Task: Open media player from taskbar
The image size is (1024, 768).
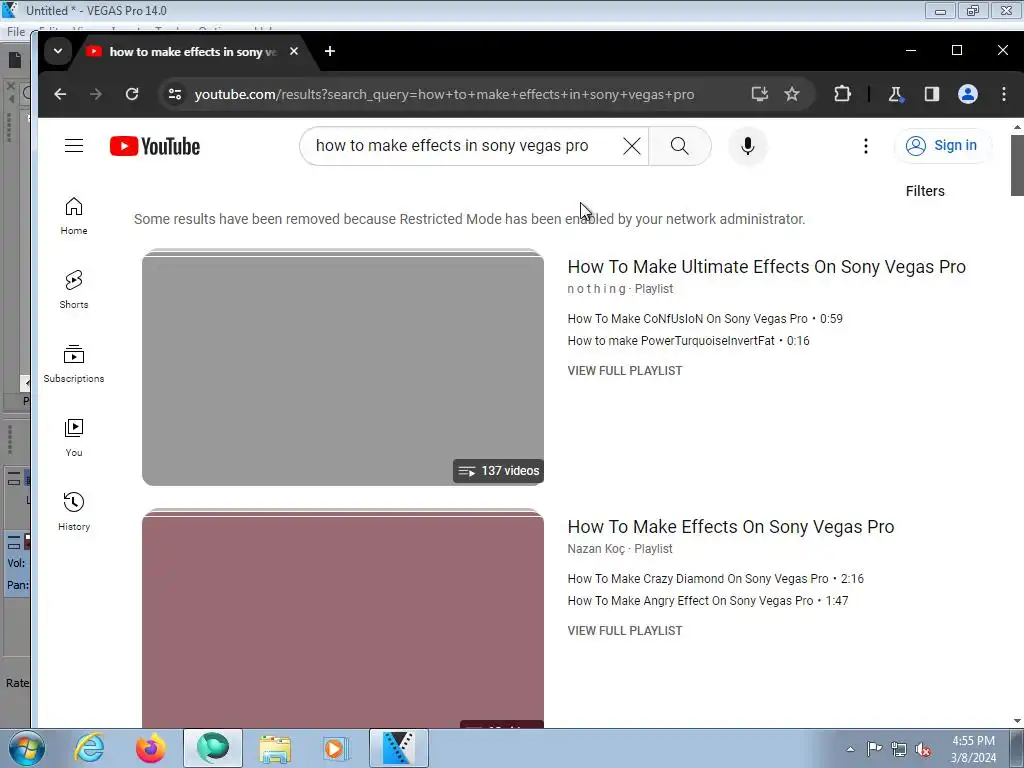Action: [336, 748]
